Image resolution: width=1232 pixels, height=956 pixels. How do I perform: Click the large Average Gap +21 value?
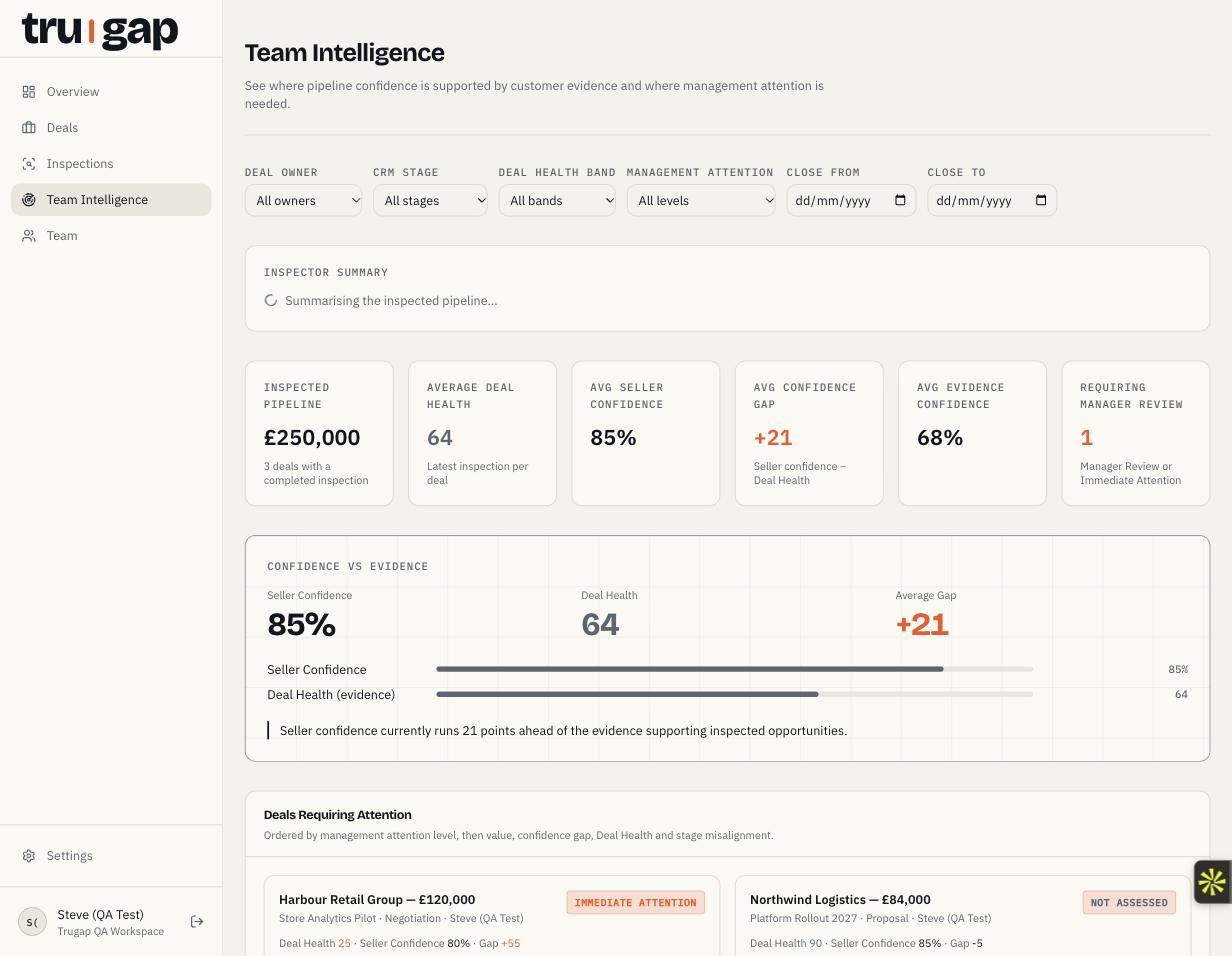(922, 624)
